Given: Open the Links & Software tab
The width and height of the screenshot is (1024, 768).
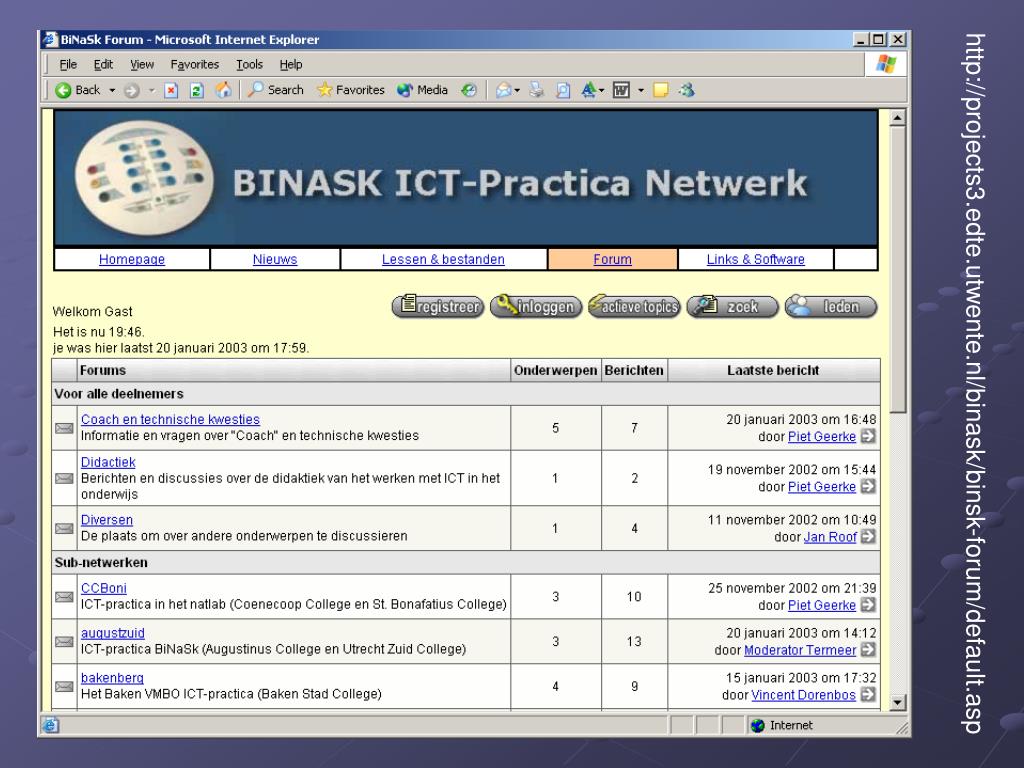Looking at the screenshot, I should pyautogui.click(x=756, y=259).
